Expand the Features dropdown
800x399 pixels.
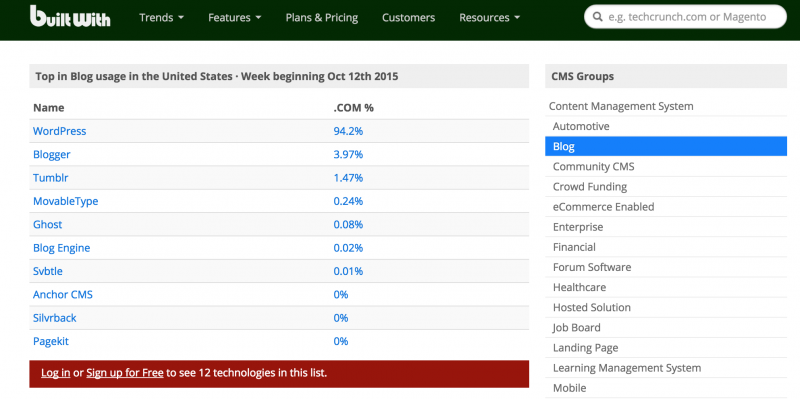click(x=235, y=17)
